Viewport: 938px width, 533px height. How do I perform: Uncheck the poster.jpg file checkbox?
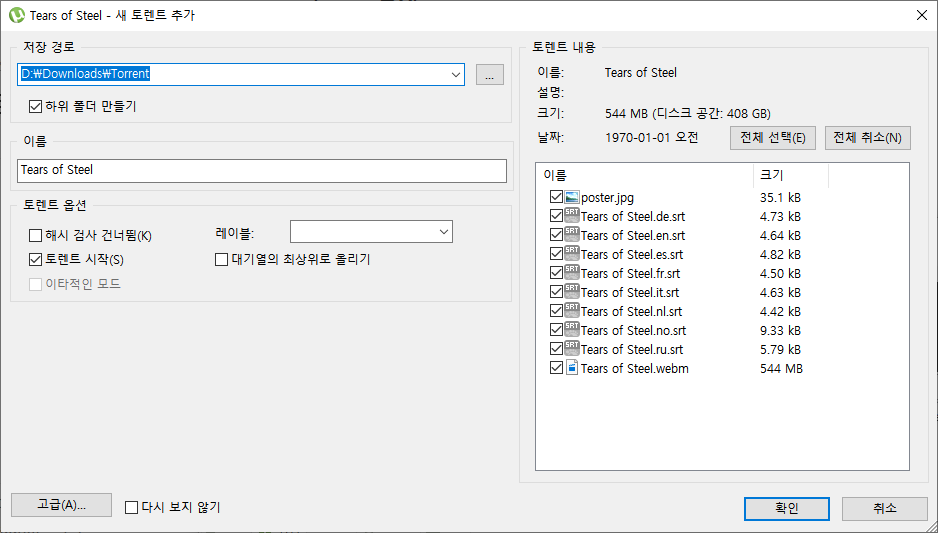coord(556,197)
